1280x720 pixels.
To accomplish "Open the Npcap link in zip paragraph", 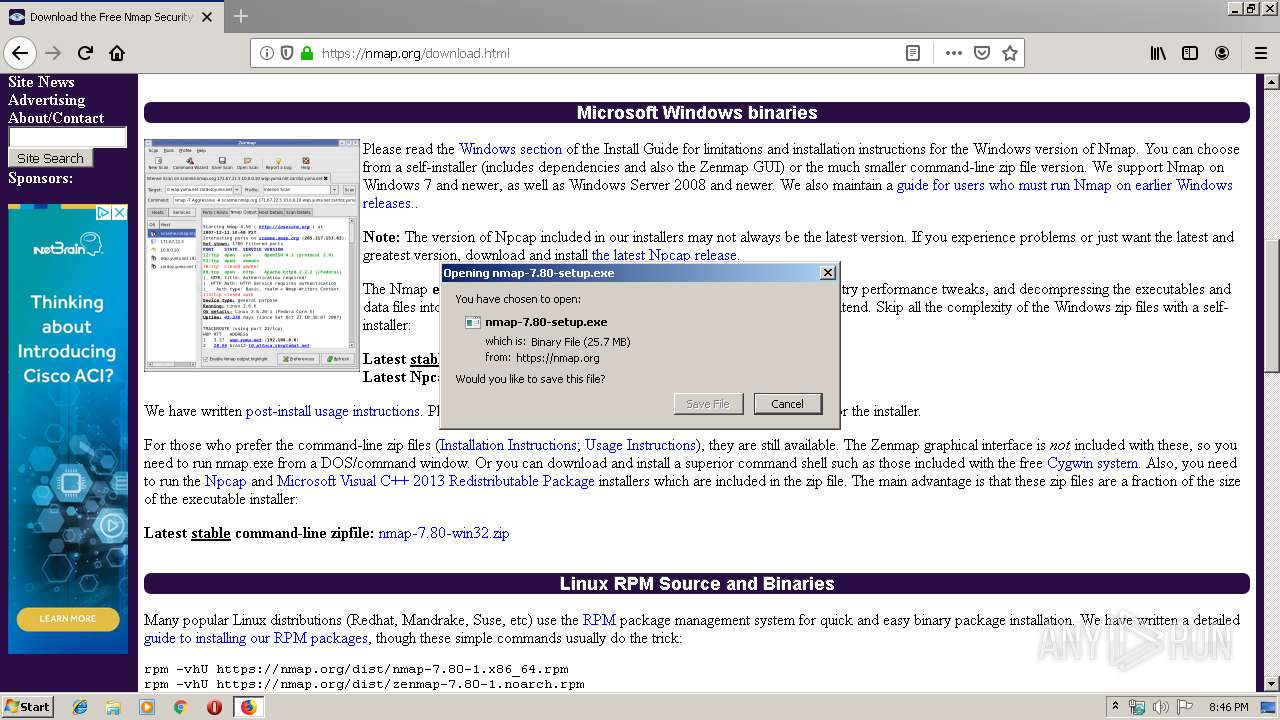I will pos(225,481).
